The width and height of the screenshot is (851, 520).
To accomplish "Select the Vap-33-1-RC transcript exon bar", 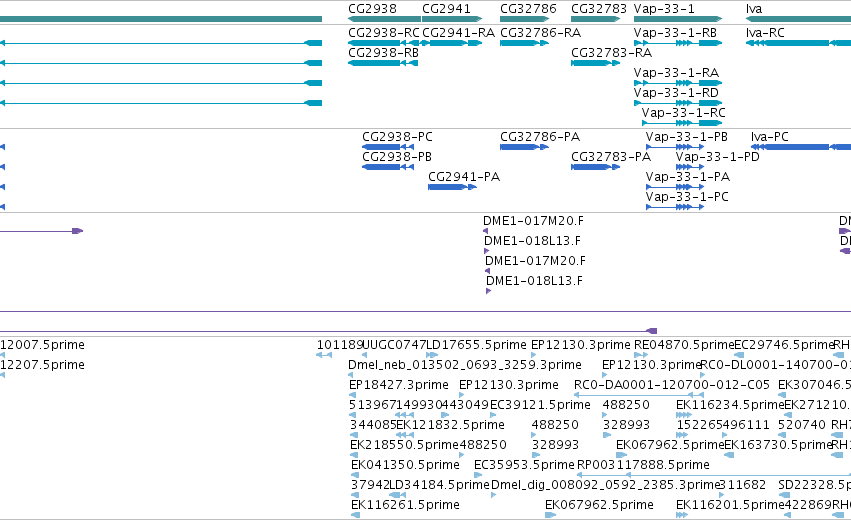I will [x=682, y=123].
